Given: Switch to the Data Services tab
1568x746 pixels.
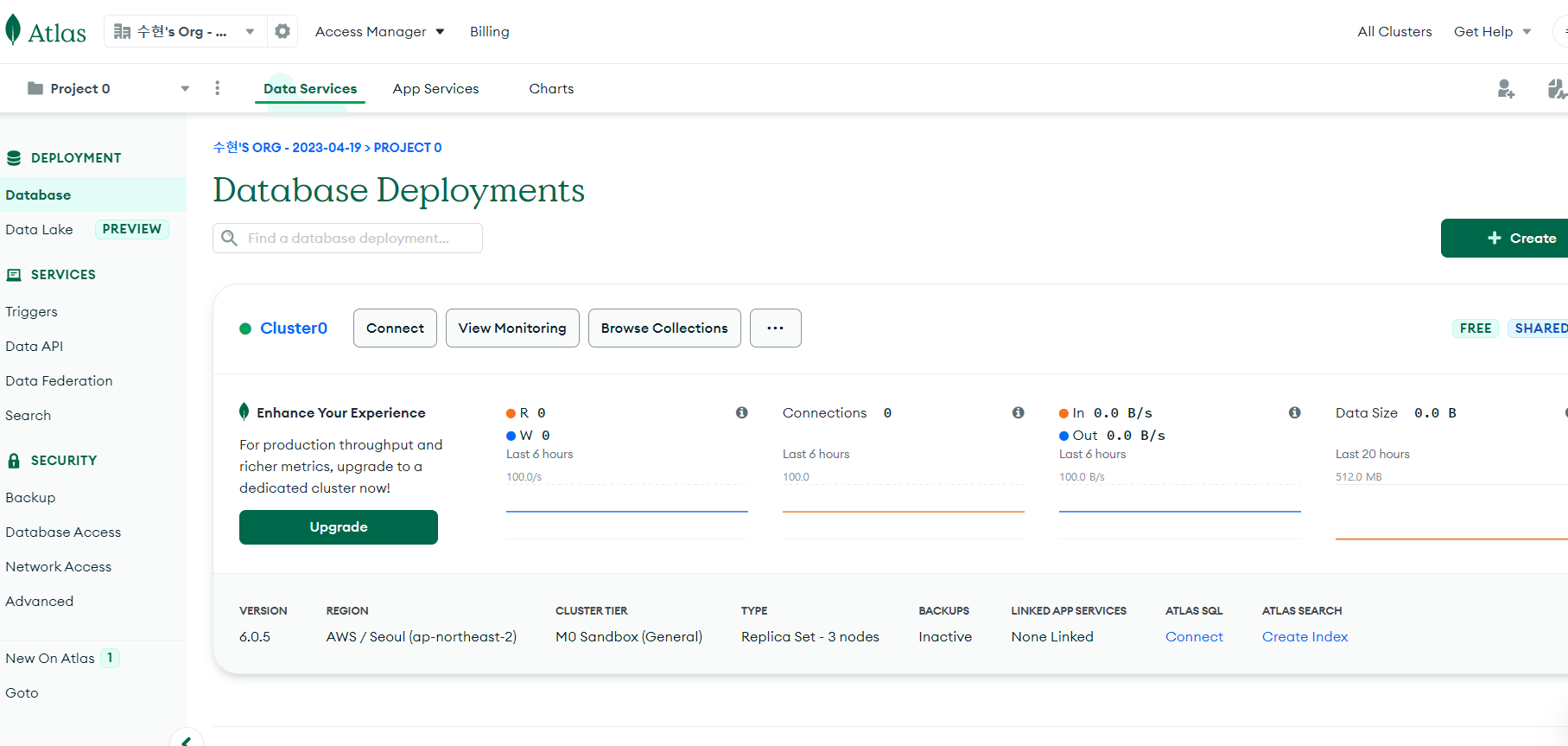Looking at the screenshot, I should pyautogui.click(x=310, y=88).
